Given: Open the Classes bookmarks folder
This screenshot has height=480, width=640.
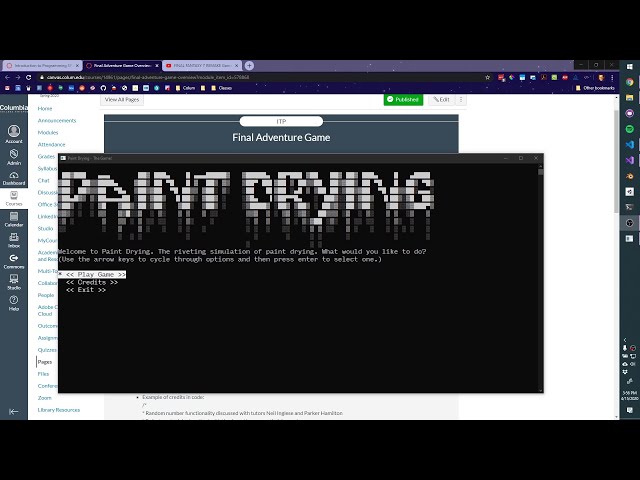Looking at the screenshot, I should pyautogui.click(x=222, y=88).
